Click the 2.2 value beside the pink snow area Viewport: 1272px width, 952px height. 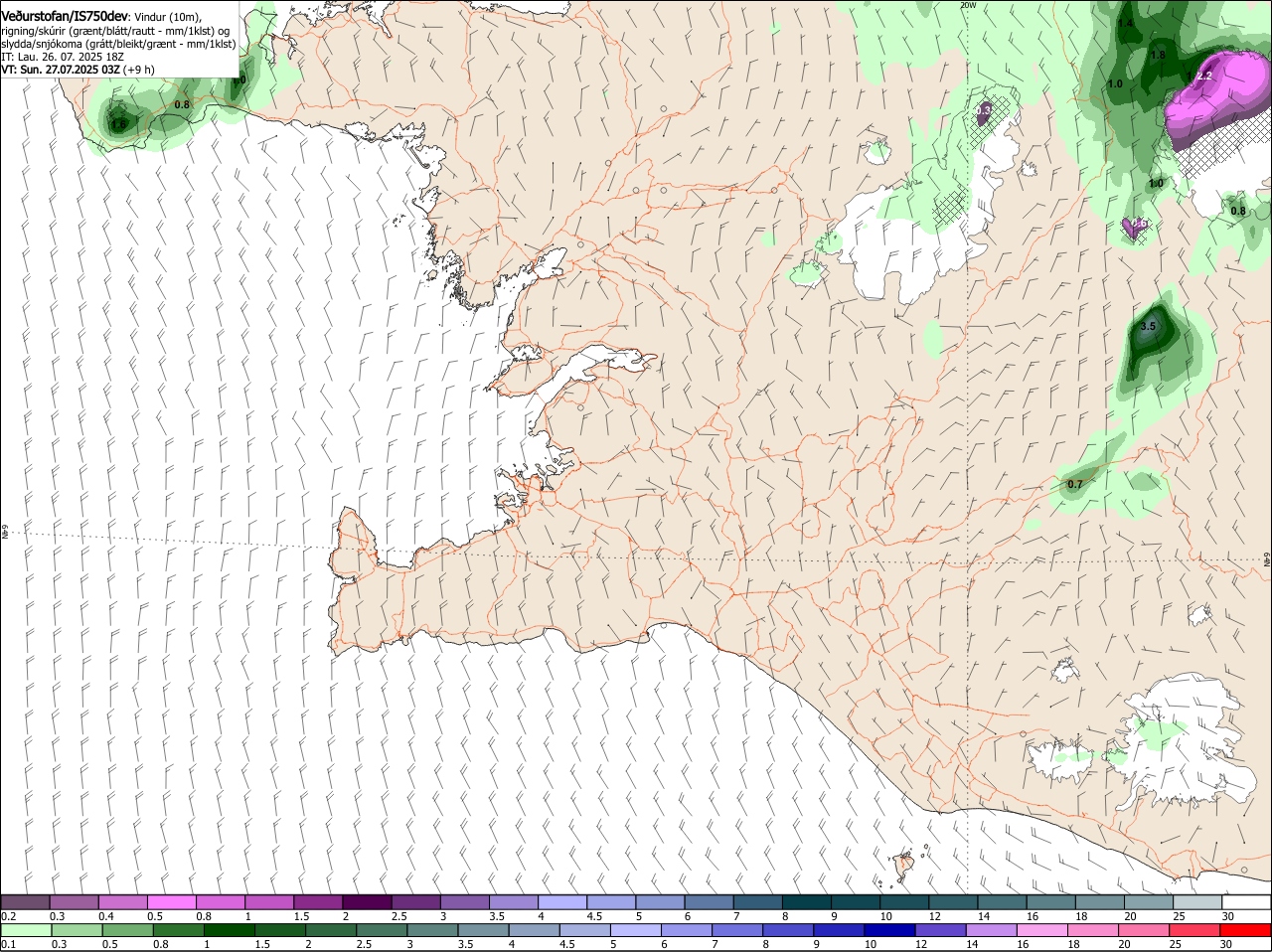click(x=1204, y=76)
